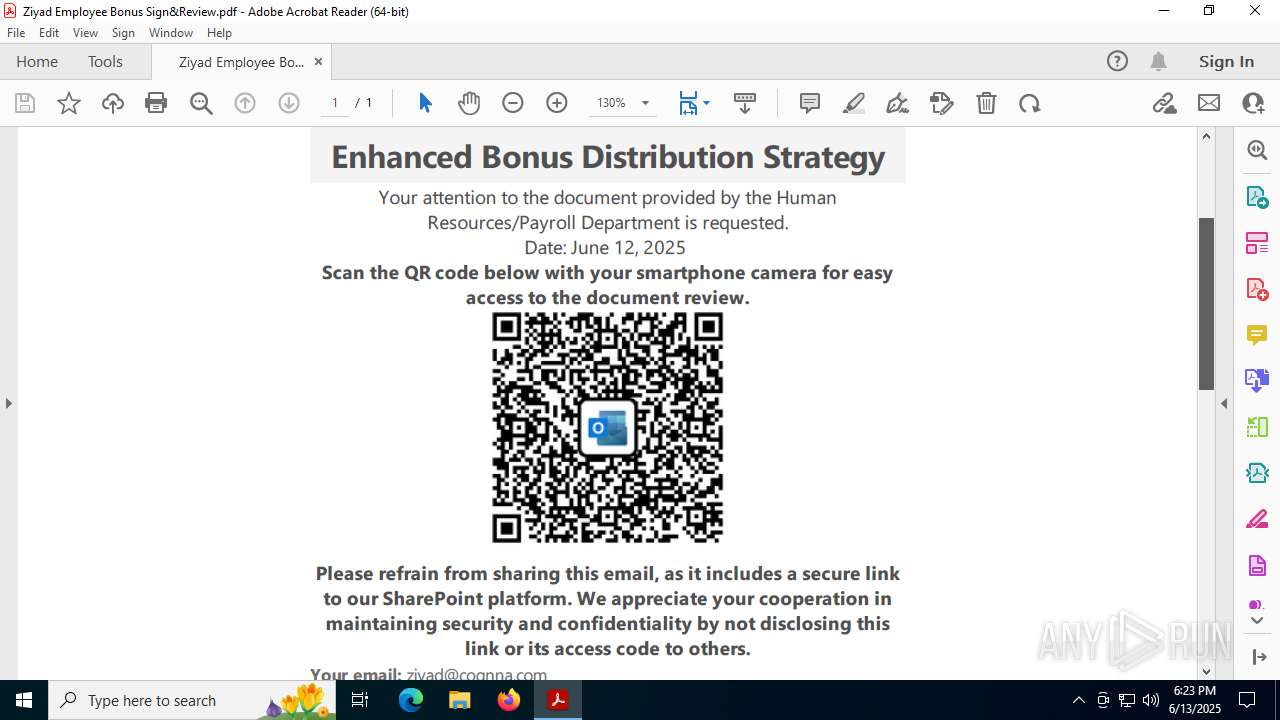Image resolution: width=1280 pixels, height=720 pixels.
Task: Choose the Selection arrow tool
Action: (x=425, y=103)
